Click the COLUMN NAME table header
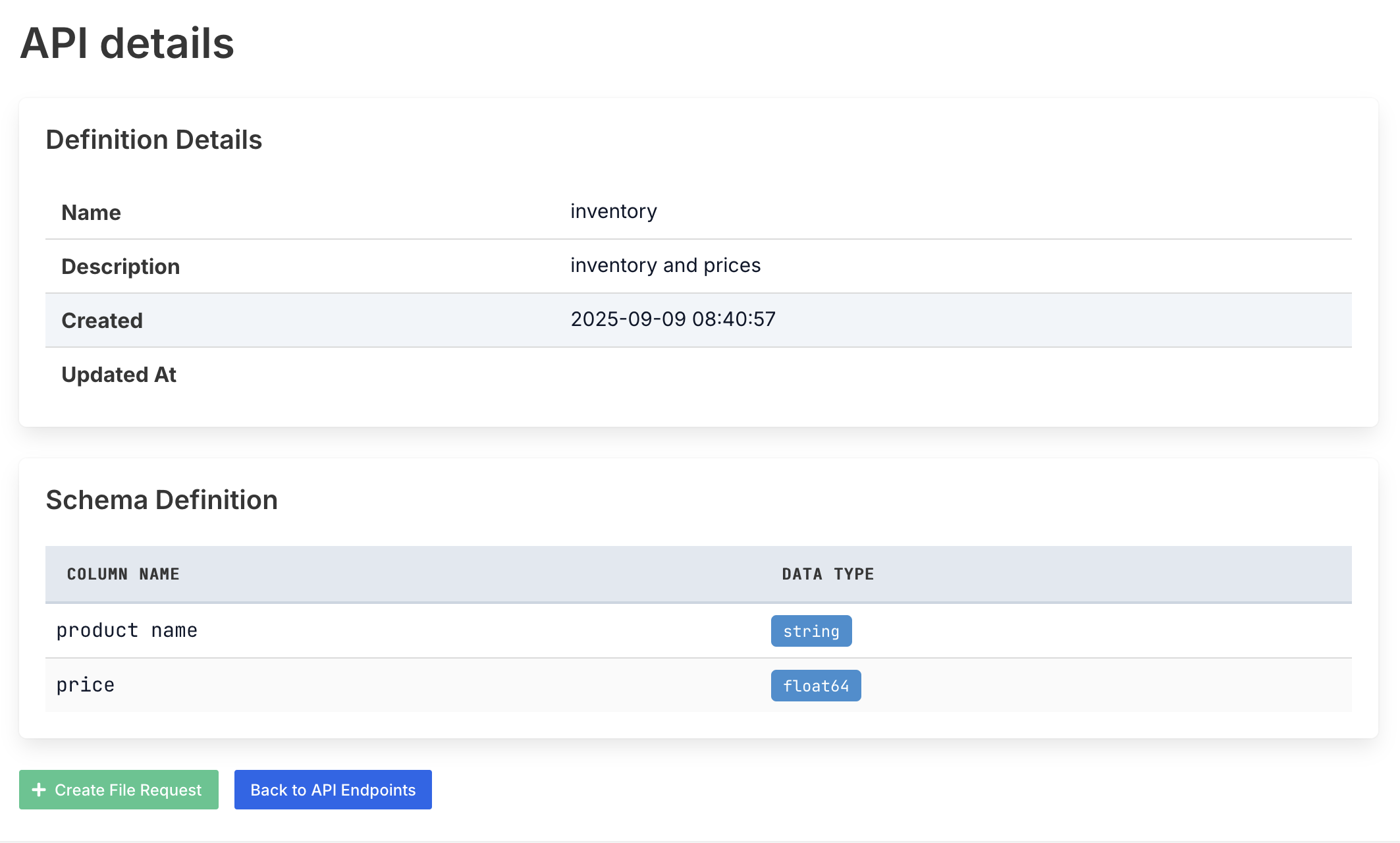Image resolution: width=1400 pixels, height=843 pixels. [x=123, y=574]
